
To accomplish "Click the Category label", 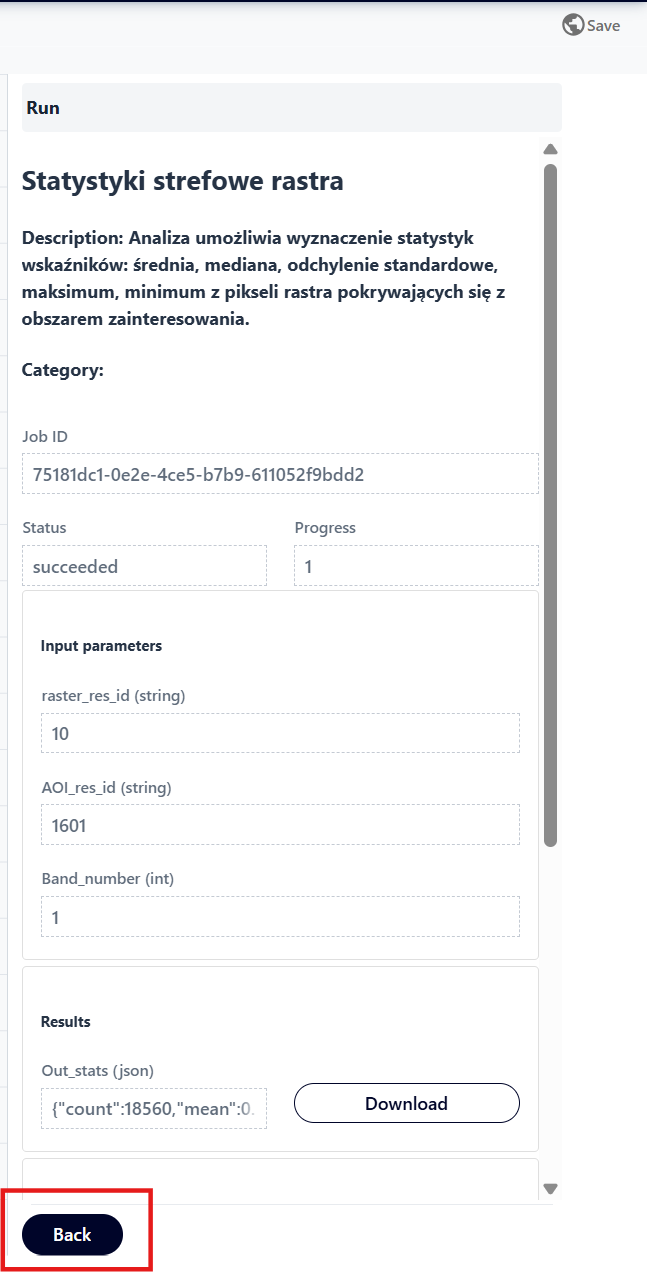I will tap(63, 370).
